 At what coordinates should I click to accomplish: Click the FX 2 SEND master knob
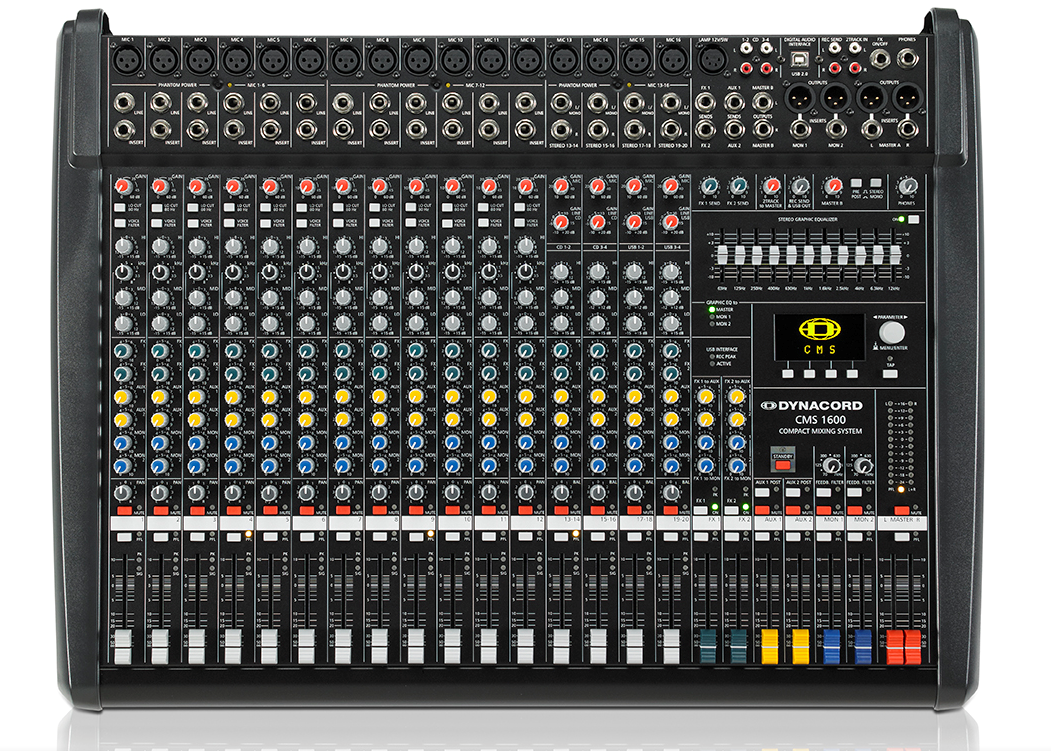pyautogui.click(x=738, y=186)
